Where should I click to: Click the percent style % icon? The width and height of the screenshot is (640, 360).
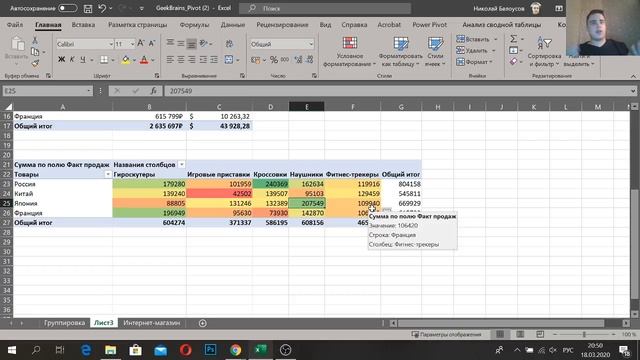274,60
